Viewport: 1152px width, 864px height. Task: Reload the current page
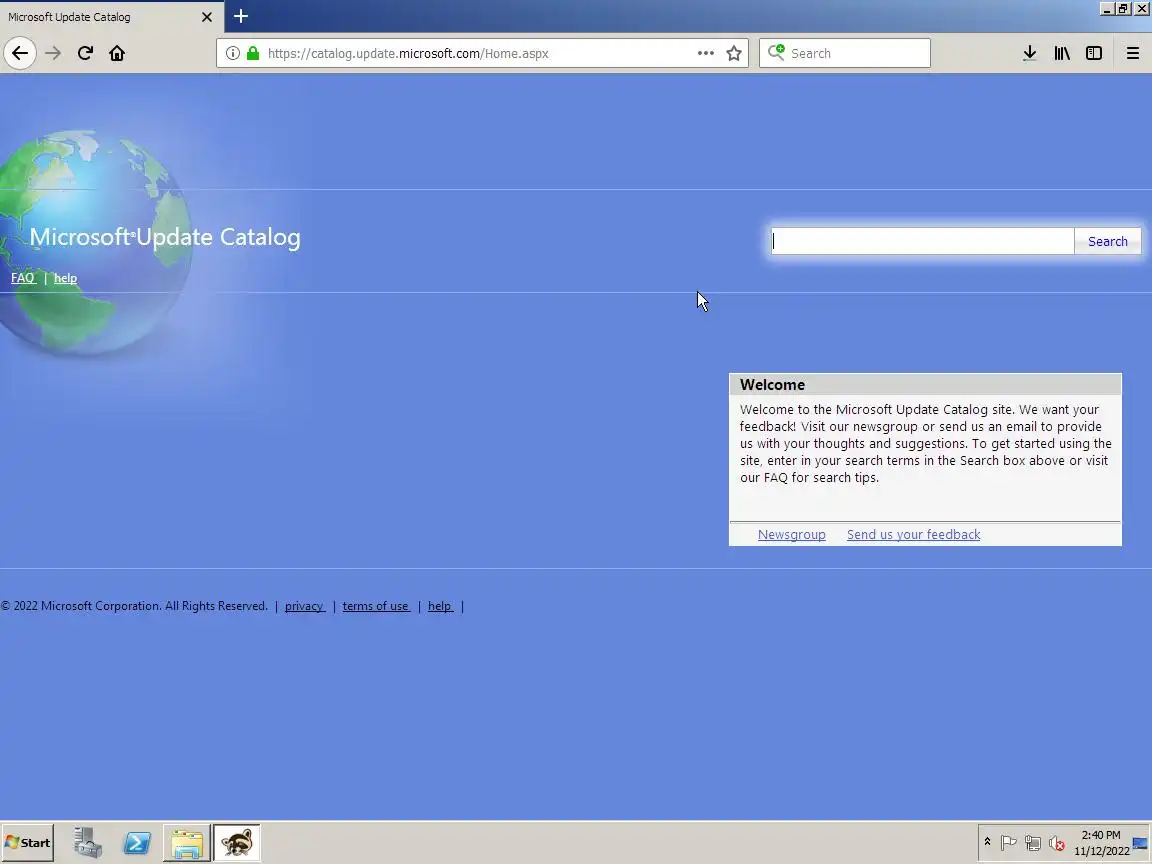(x=85, y=53)
